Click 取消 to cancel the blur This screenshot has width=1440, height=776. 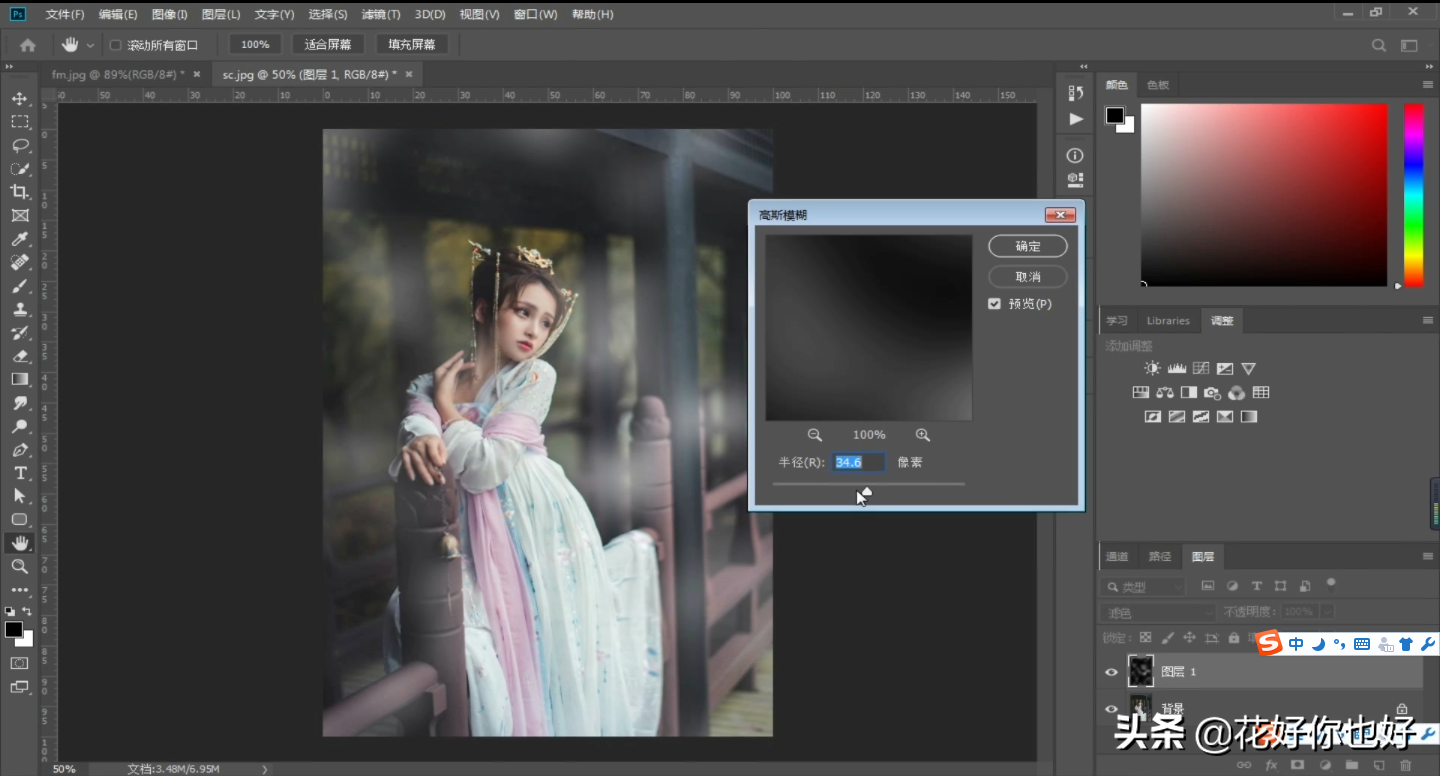pos(1027,276)
